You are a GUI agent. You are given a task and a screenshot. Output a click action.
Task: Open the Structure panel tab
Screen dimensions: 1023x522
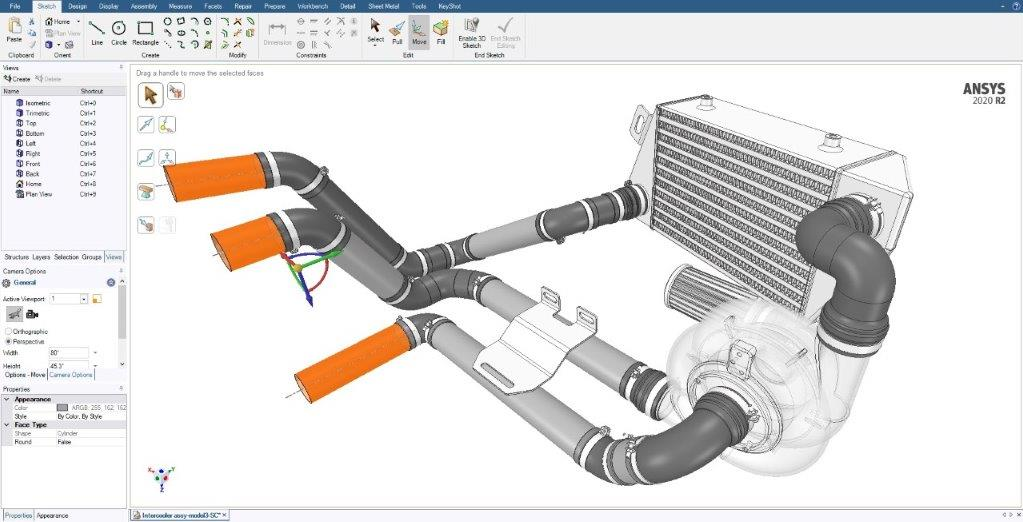click(x=17, y=257)
